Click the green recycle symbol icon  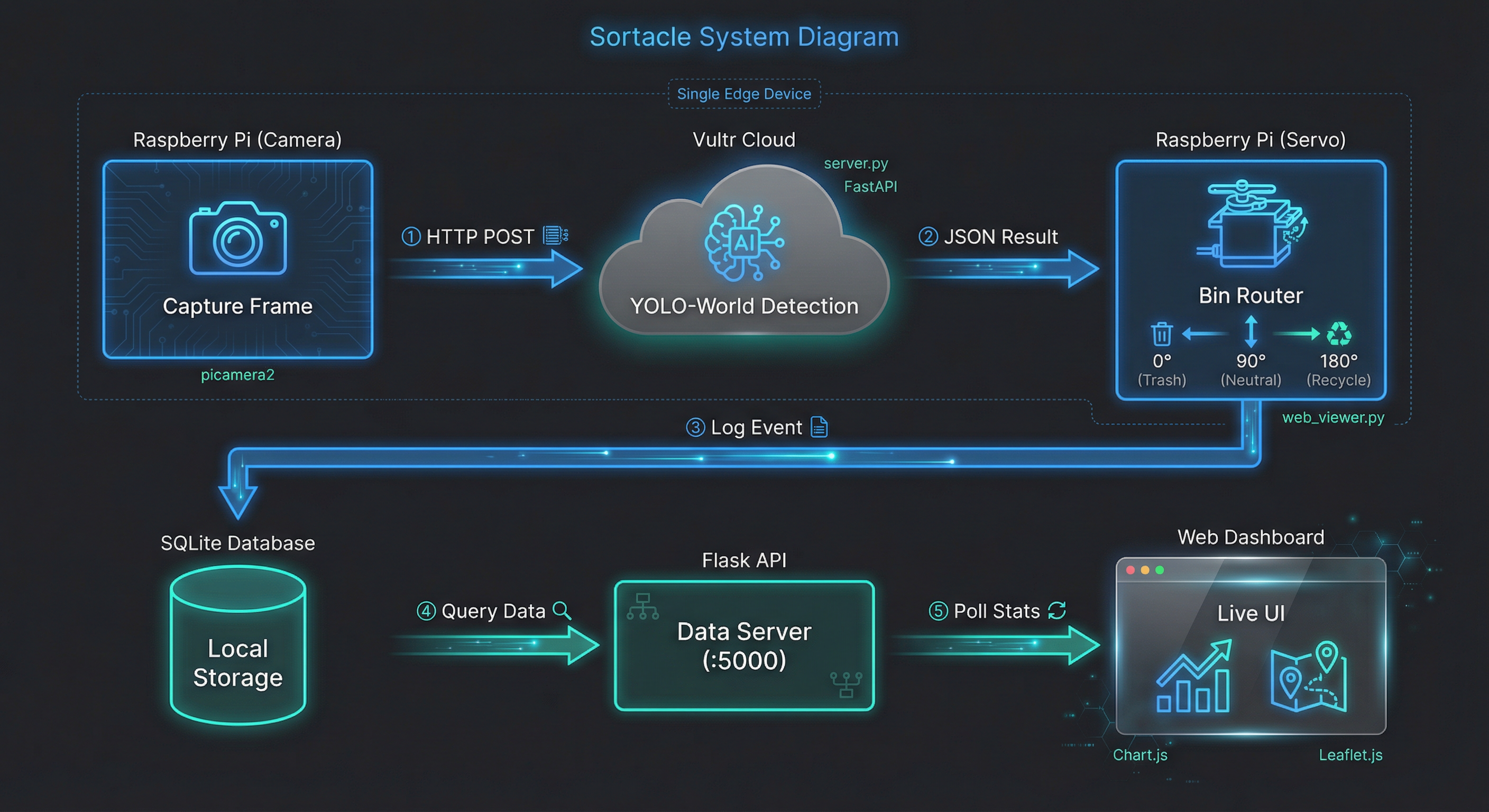pyautogui.click(x=1339, y=334)
